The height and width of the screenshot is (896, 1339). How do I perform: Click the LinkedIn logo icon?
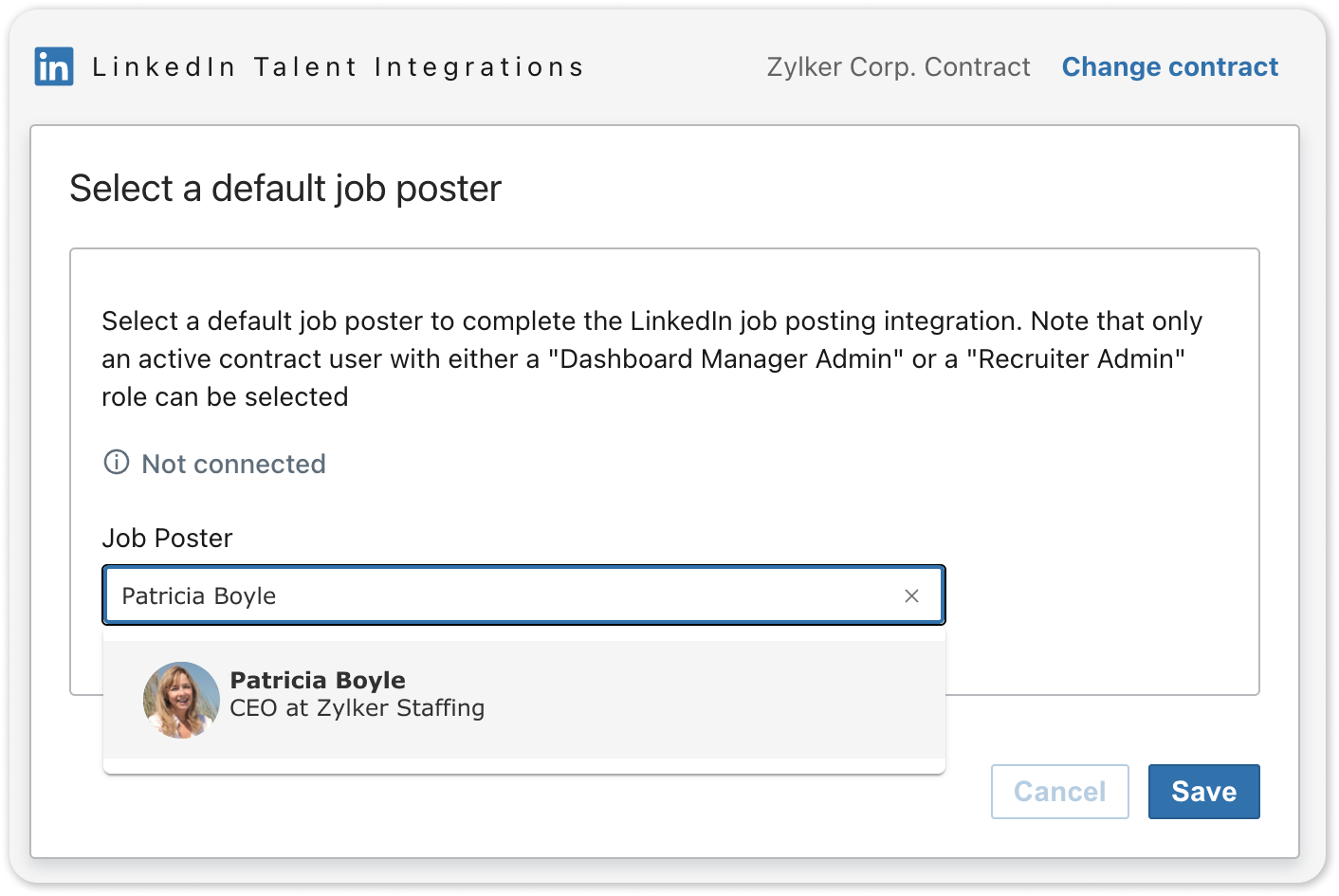click(54, 67)
